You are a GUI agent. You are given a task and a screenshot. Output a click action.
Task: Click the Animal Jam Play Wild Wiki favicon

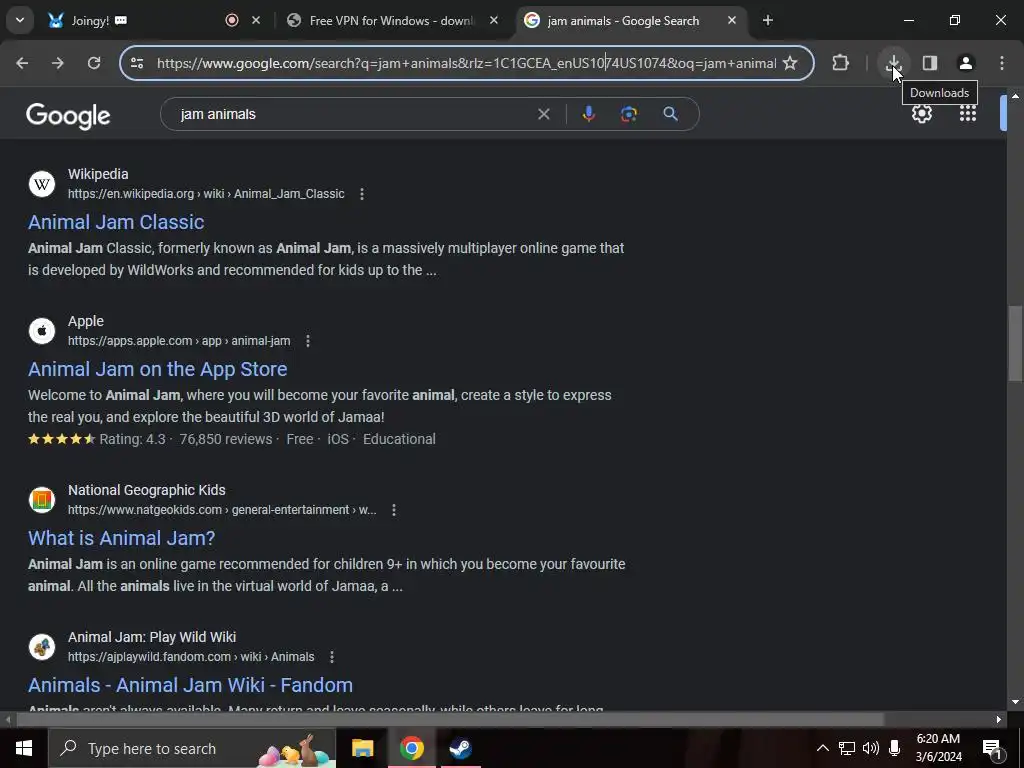click(42, 647)
